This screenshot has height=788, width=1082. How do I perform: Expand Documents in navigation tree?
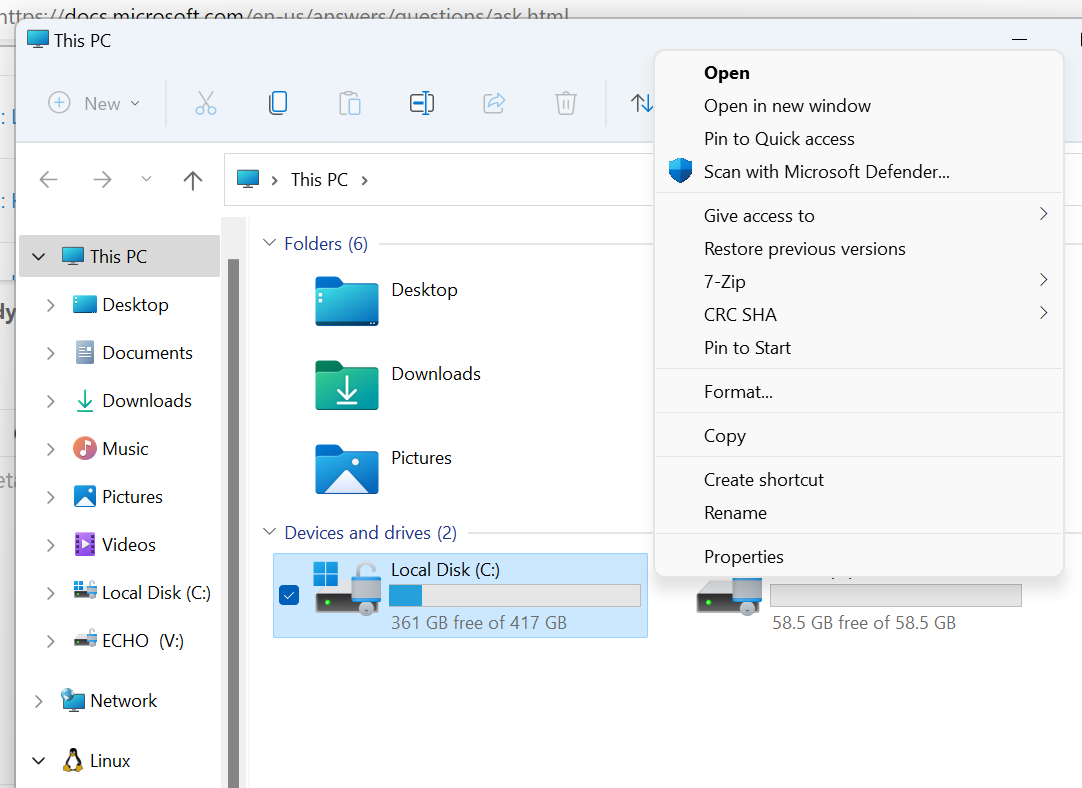tap(50, 353)
